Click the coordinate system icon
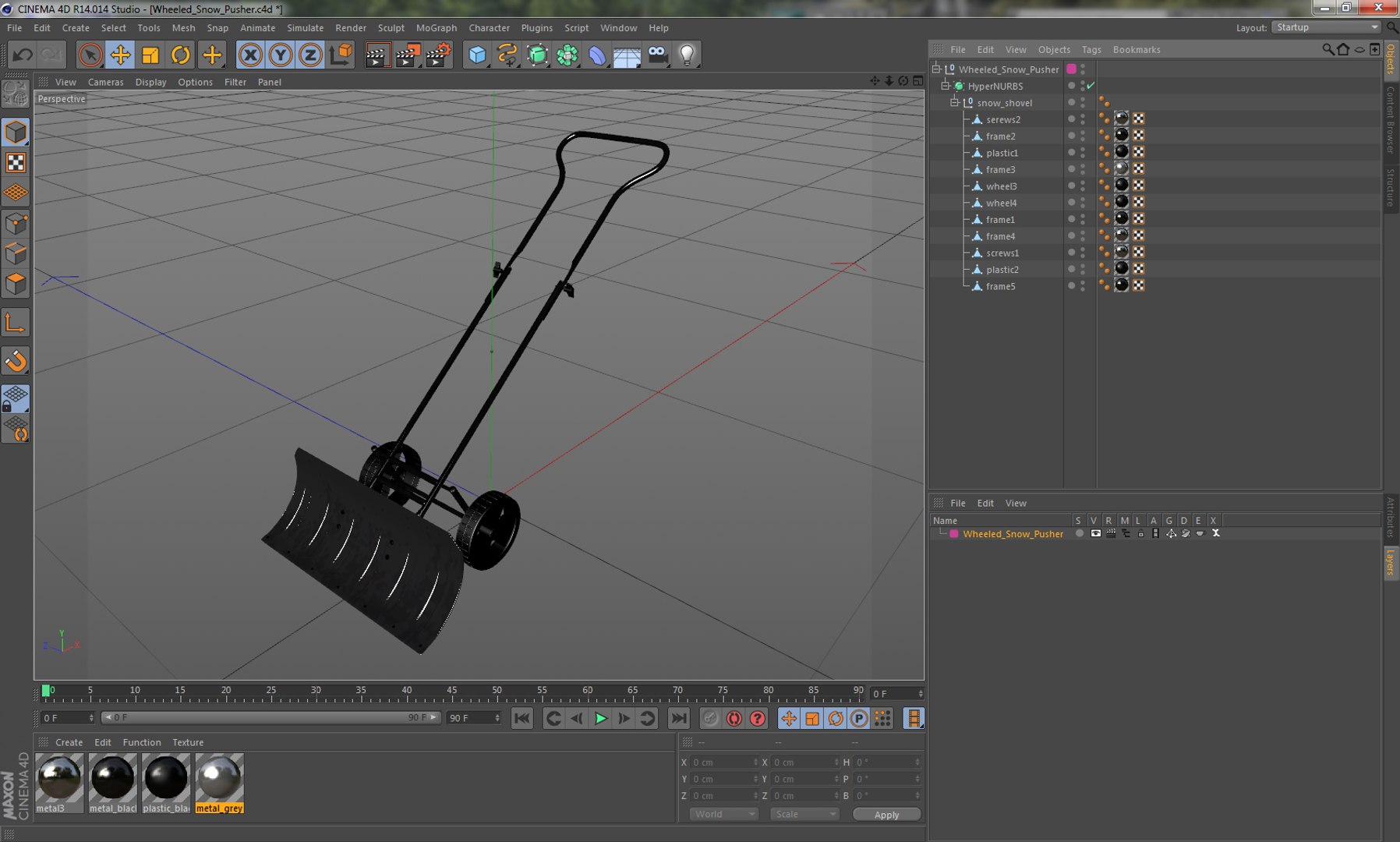Screen dimensions: 1400x842 [x=341, y=55]
